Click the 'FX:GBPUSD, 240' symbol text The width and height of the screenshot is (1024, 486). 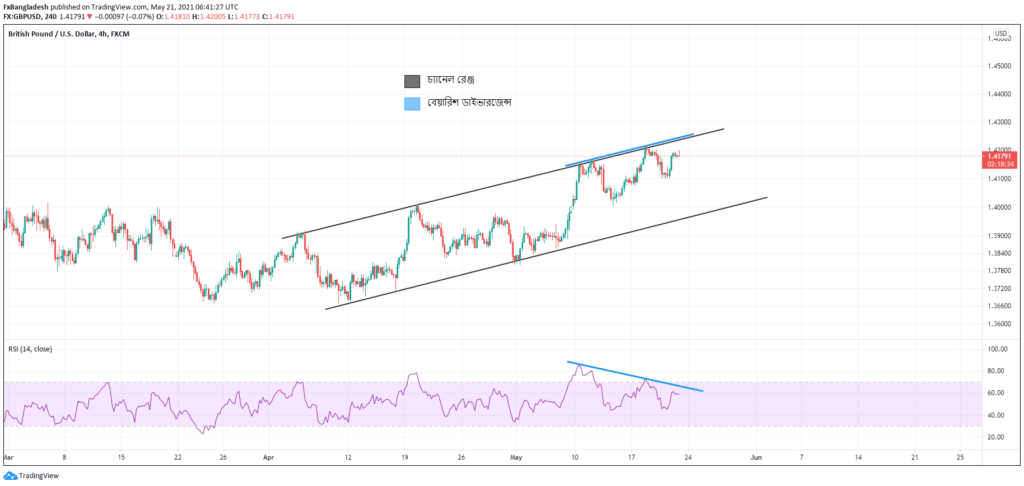click(30, 15)
